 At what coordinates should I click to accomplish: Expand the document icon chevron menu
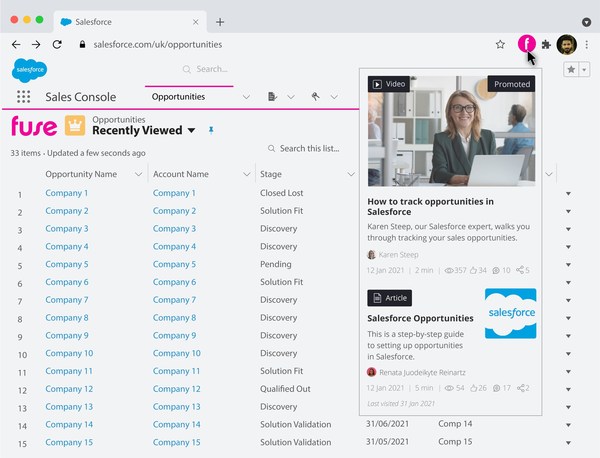pos(291,97)
